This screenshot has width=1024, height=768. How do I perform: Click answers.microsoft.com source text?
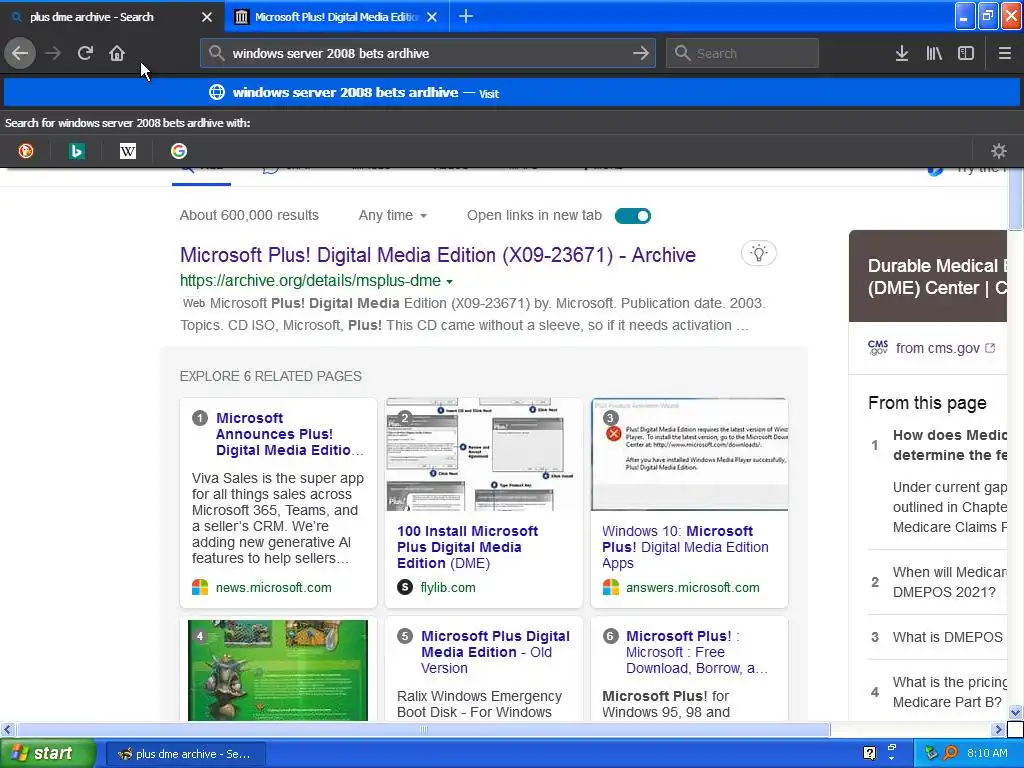pyautogui.click(x=692, y=587)
